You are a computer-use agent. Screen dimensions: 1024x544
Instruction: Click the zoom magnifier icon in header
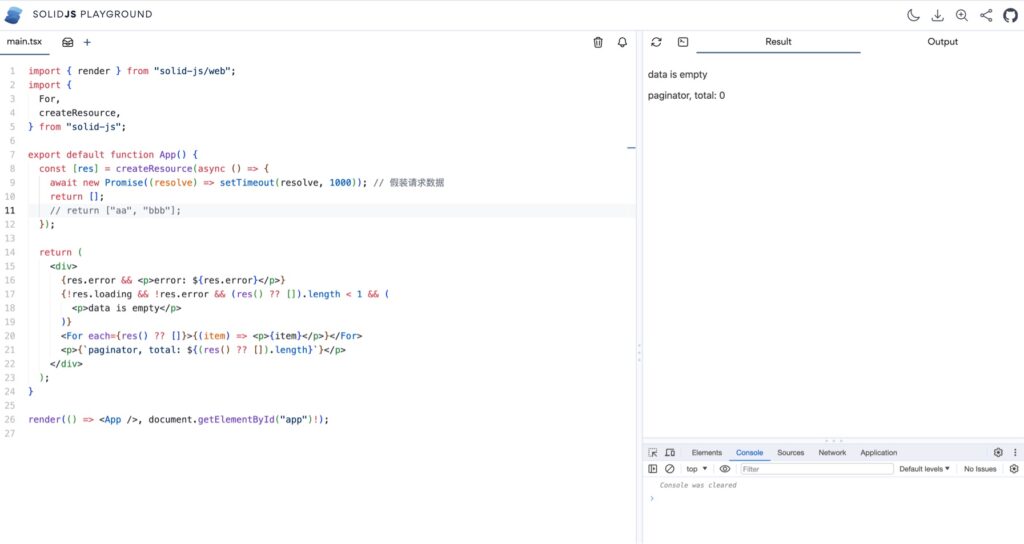tap(962, 15)
